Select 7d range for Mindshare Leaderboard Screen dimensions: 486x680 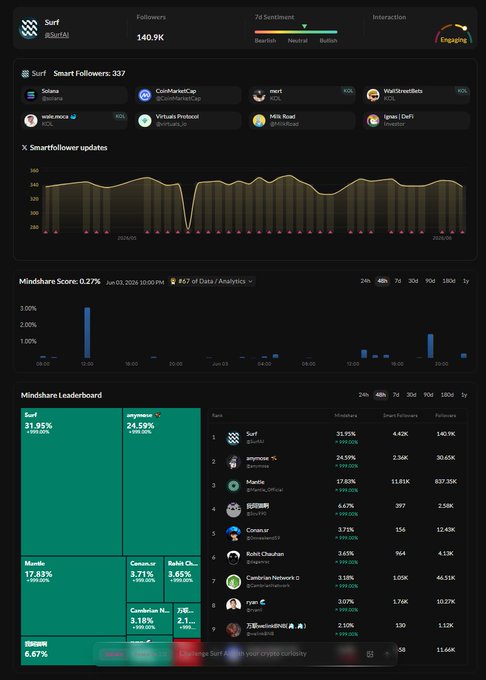coord(396,395)
